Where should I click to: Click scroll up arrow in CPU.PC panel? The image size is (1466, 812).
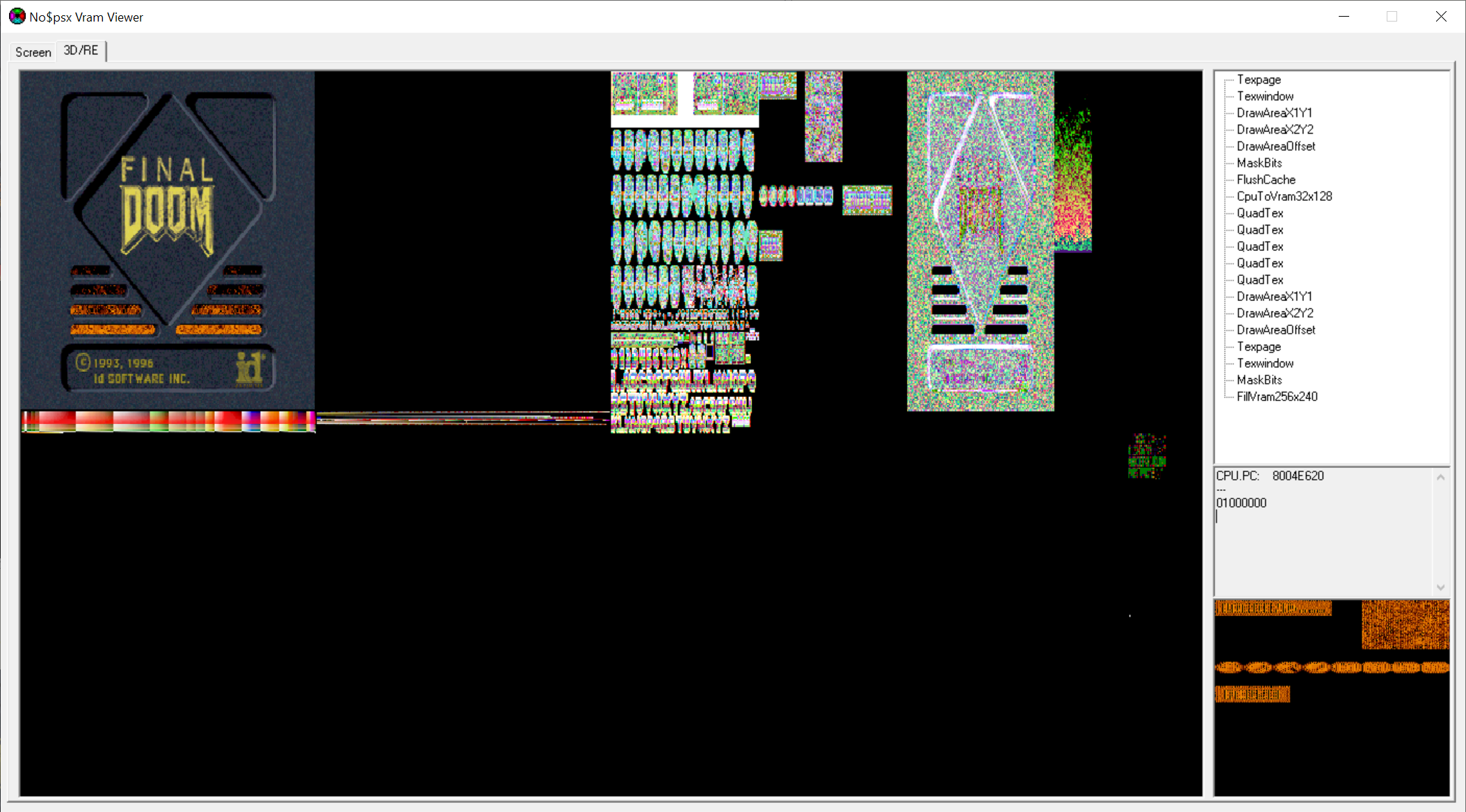[x=1440, y=478]
